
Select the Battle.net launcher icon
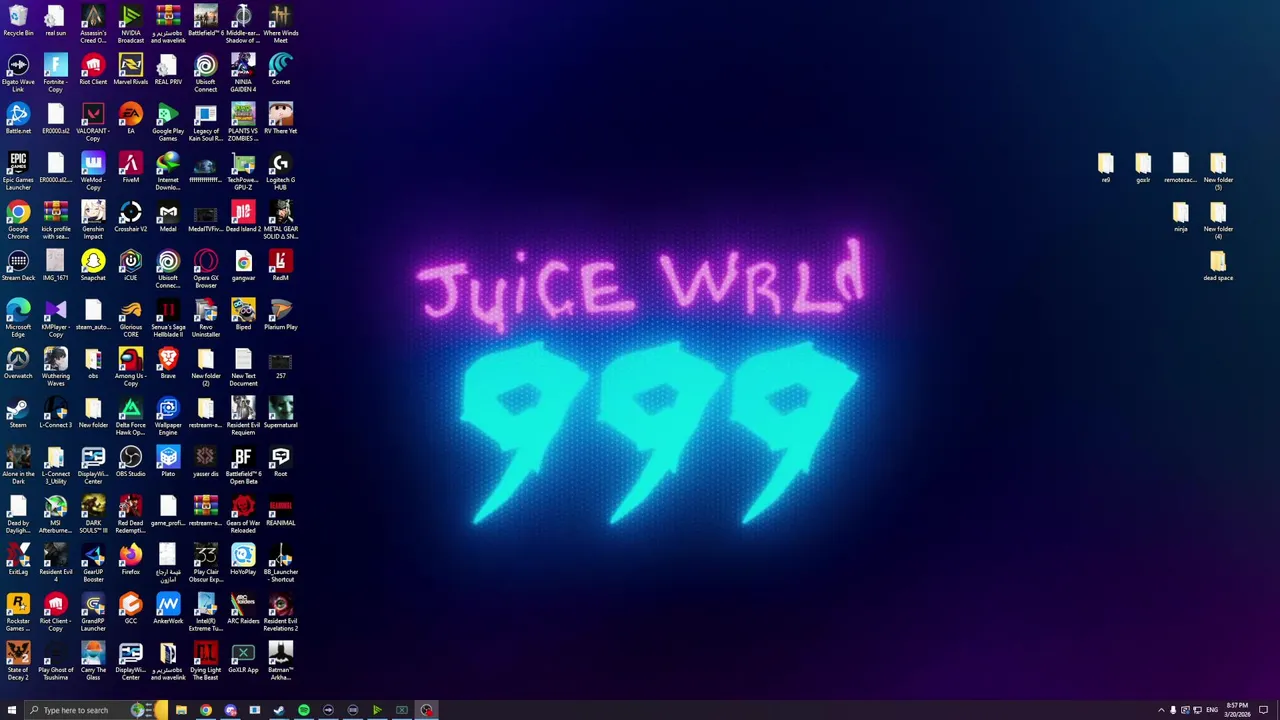click(x=18, y=119)
